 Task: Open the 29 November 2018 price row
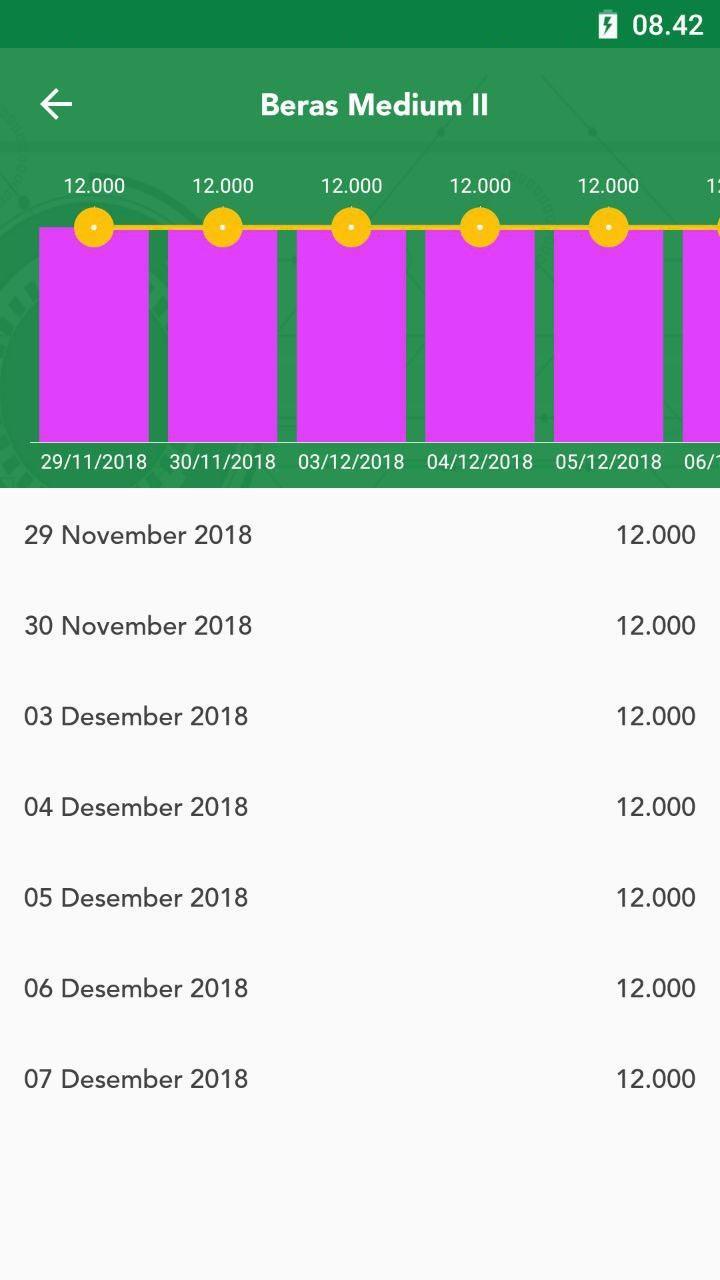point(360,535)
